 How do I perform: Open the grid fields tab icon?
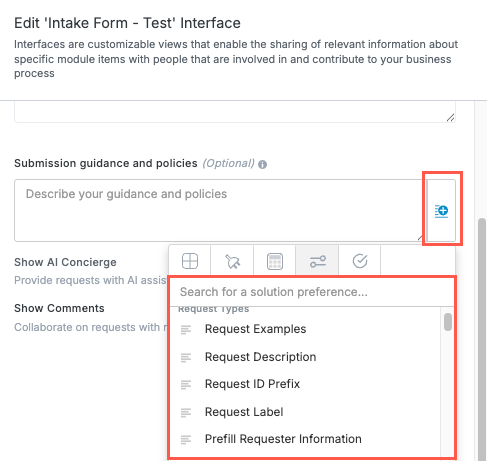click(x=190, y=261)
